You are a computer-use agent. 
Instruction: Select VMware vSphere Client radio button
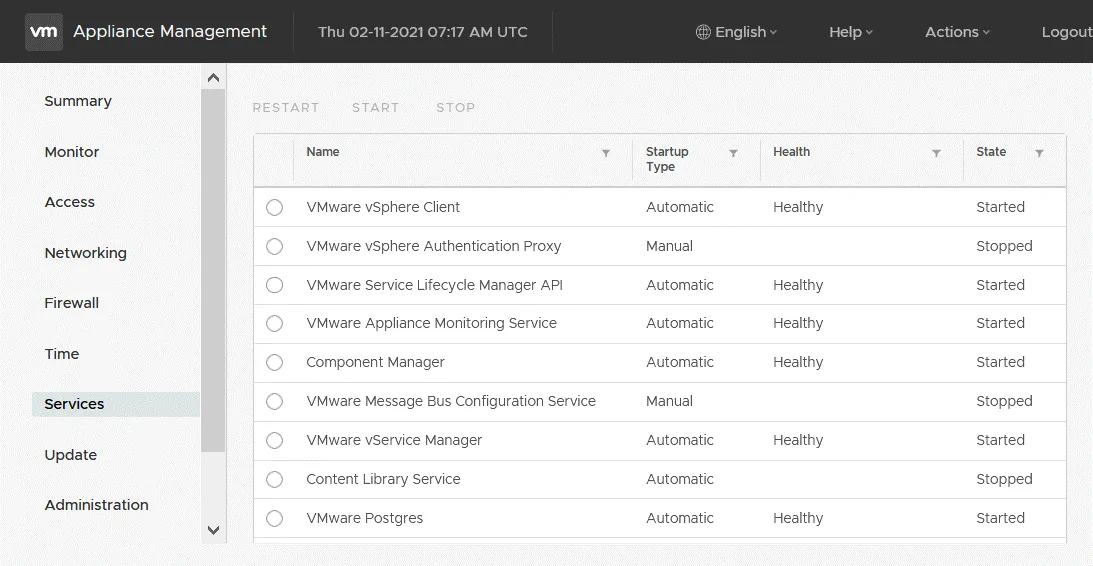[275, 208]
